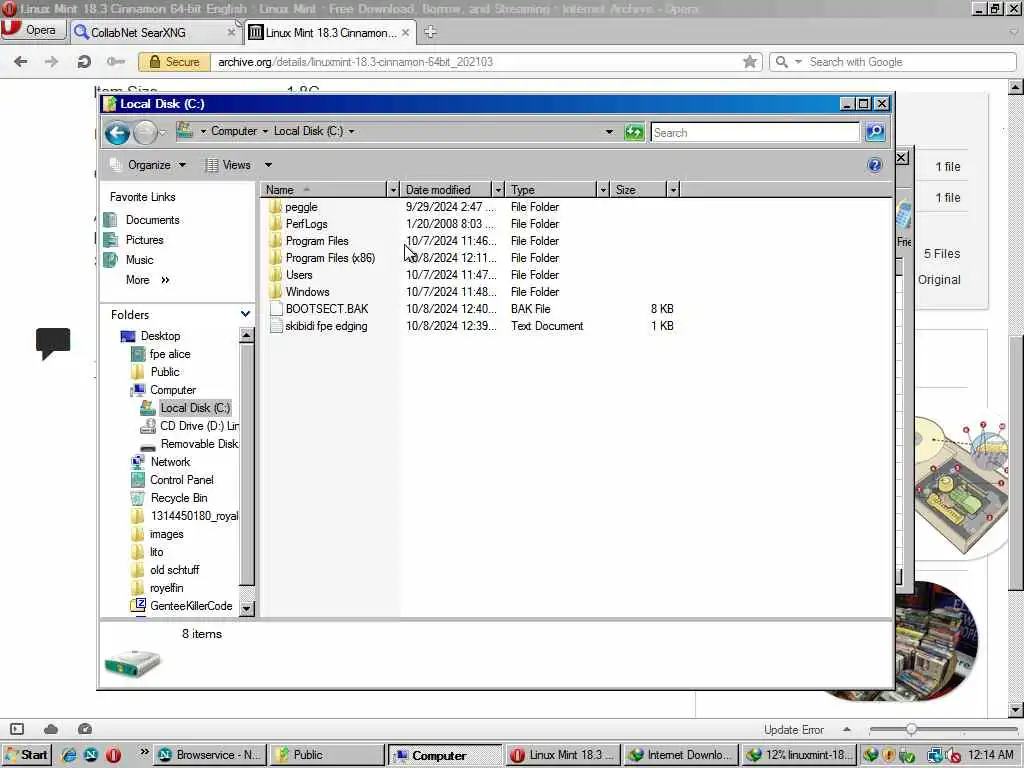Switch to Internet Download taskbar button
The image size is (1024, 768).
point(680,755)
